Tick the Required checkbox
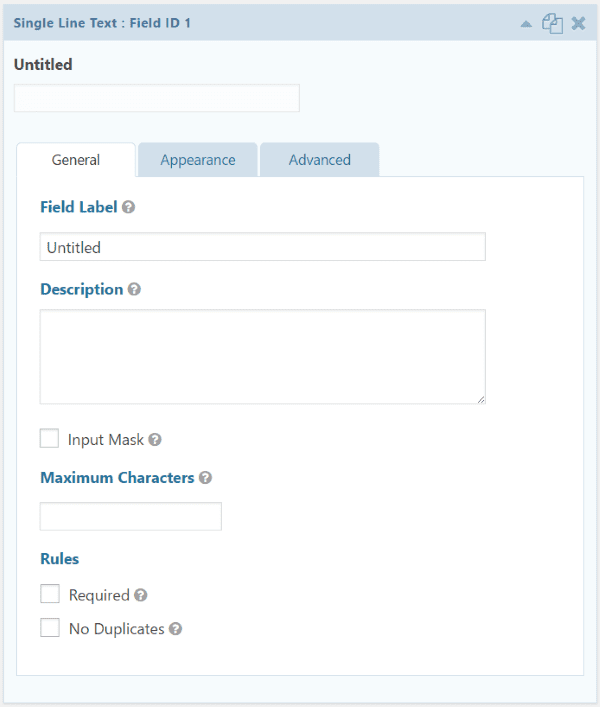The height and width of the screenshot is (707, 600). pyautogui.click(x=50, y=594)
